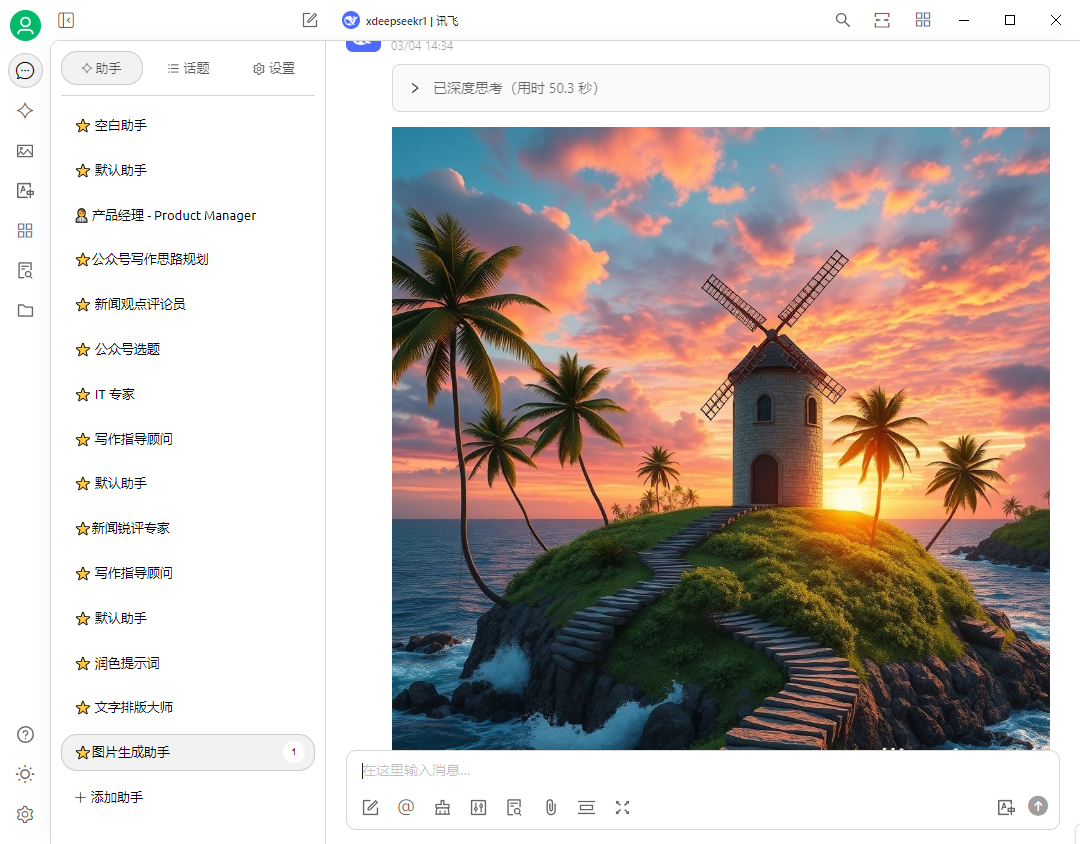Collapse the assistants sidebar panel
The image size is (1080, 844).
point(66,20)
